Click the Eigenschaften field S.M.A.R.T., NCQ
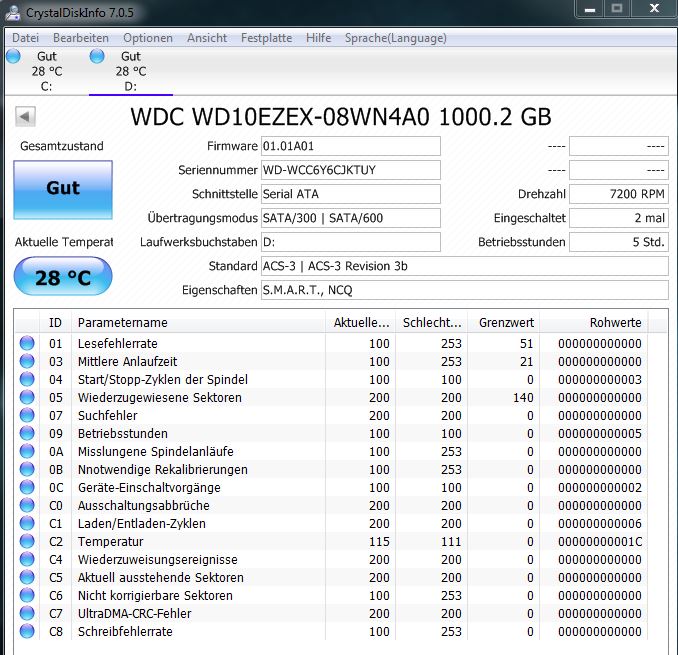 (x=465, y=290)
